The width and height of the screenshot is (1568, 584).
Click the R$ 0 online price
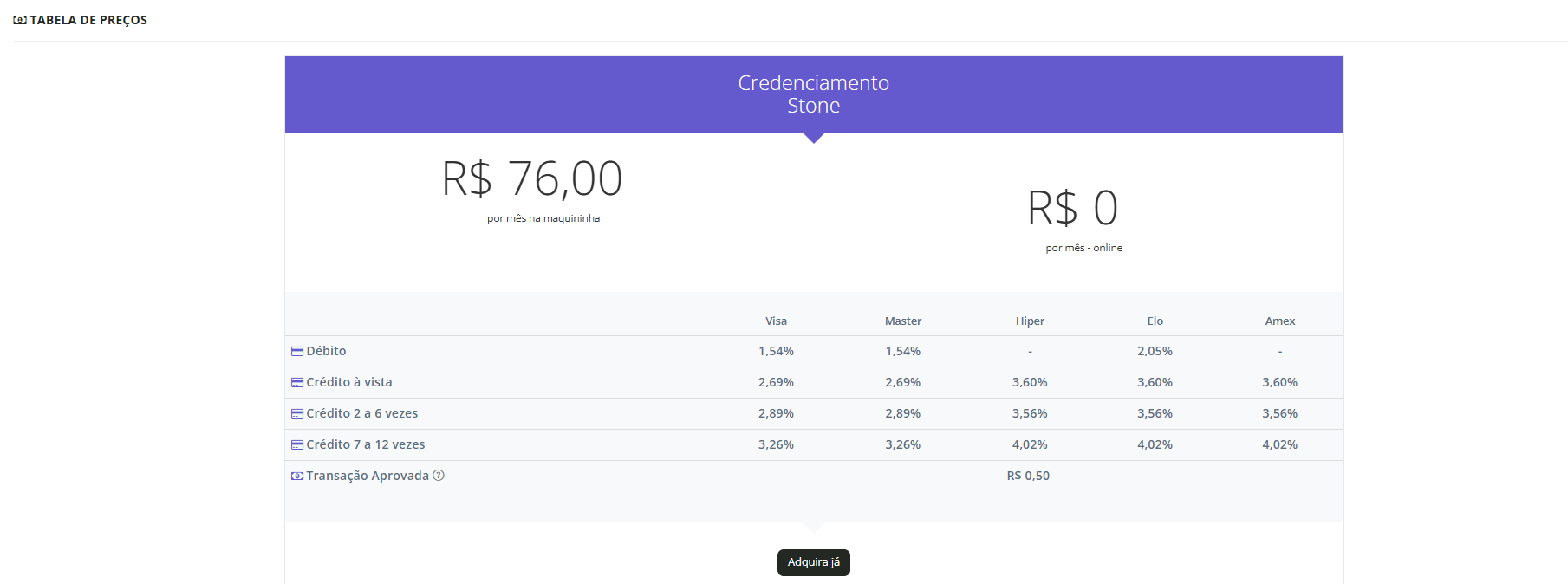(1073, 208)
